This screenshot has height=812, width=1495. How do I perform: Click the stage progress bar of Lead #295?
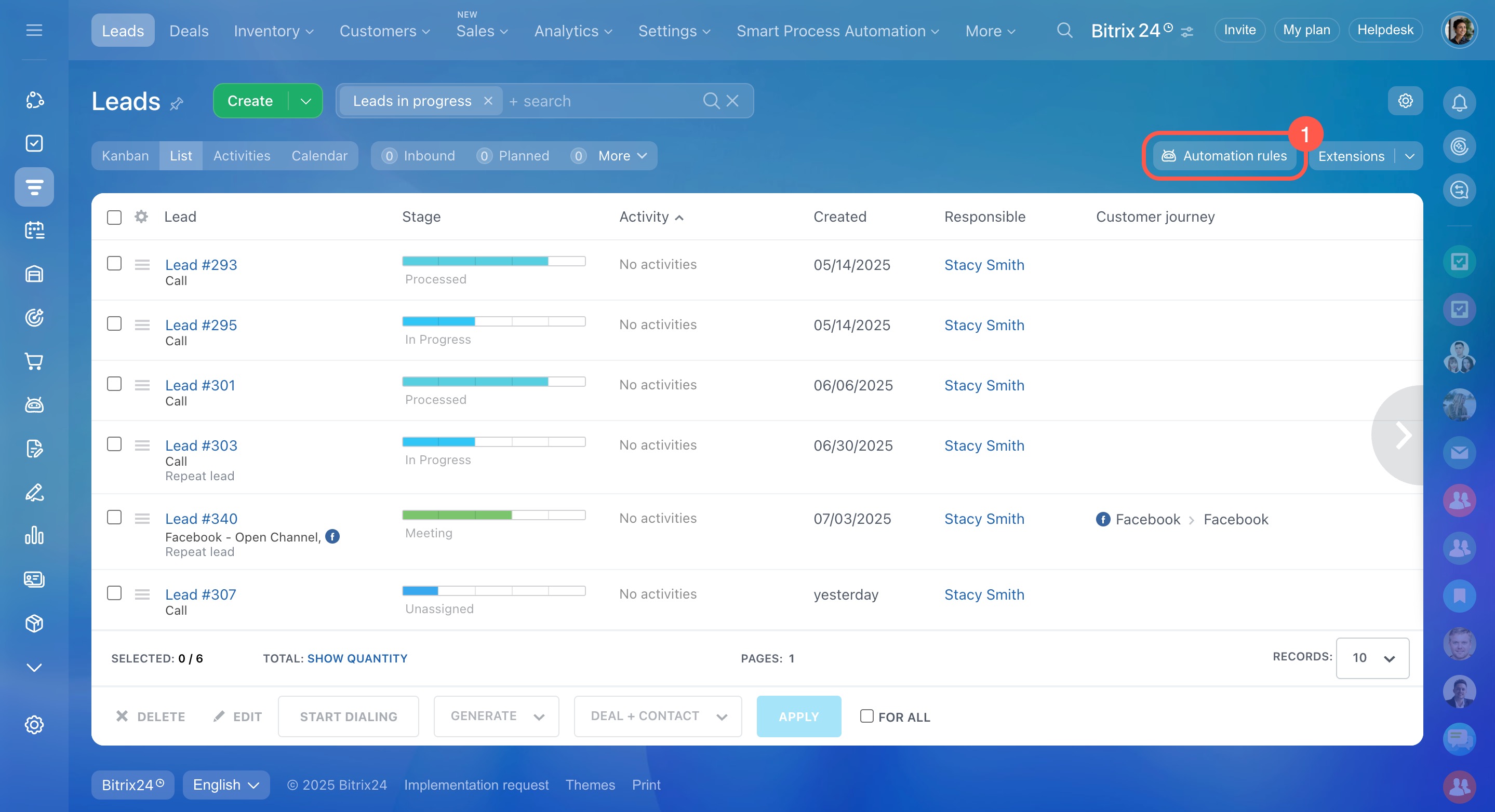(x=493, y=321)
